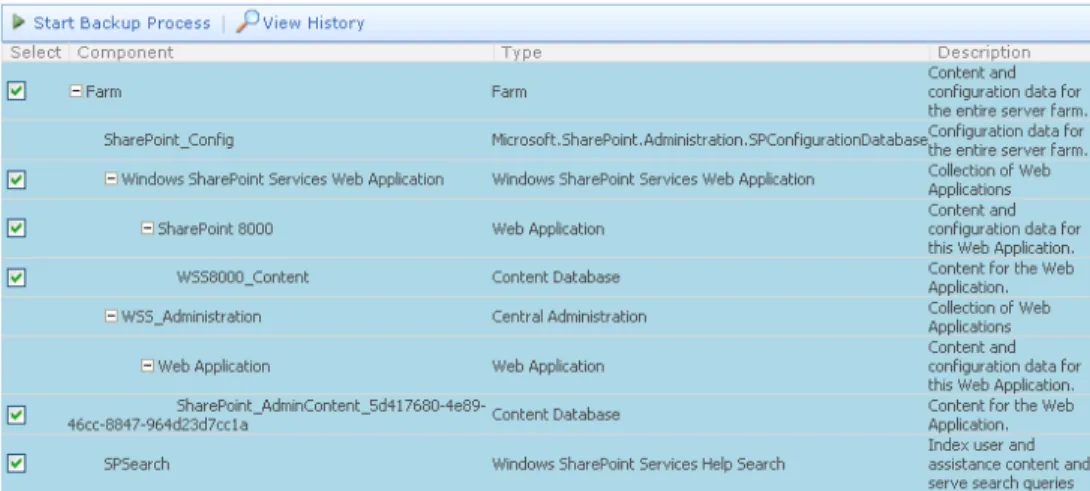Viewport: 1090px width, 491px height.
Task: Click SharePoint_Config row 'Configuration data' description
Action: 1007,140
